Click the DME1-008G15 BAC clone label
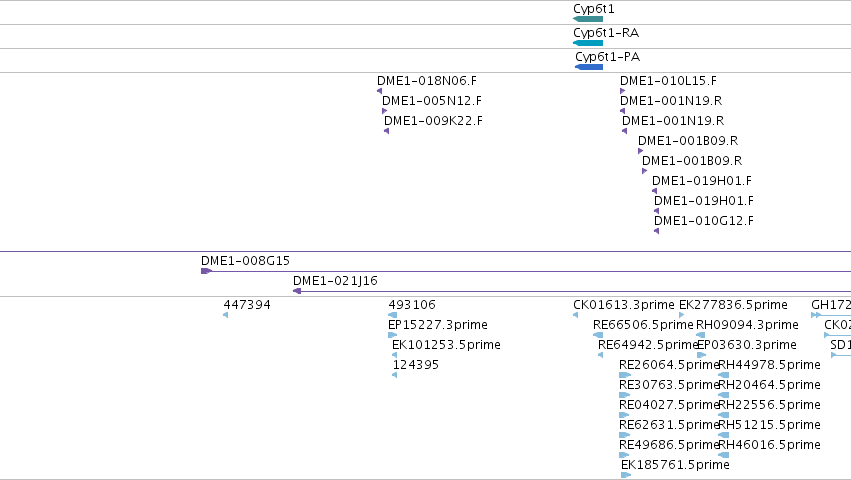 pos(245,261)
